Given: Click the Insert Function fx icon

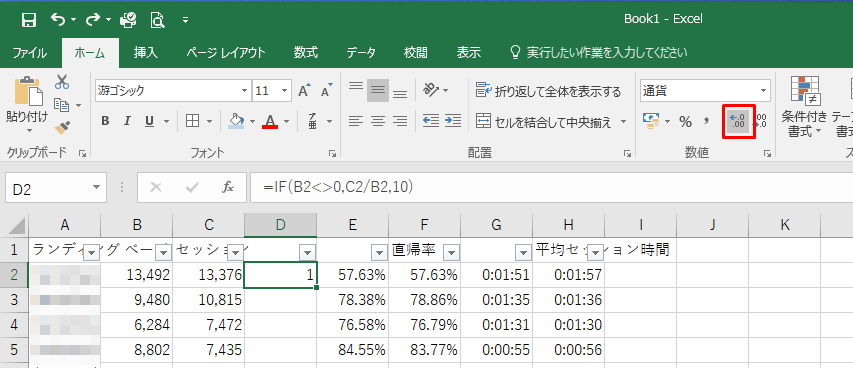Looking at the screenshot, I should [228, 188].
